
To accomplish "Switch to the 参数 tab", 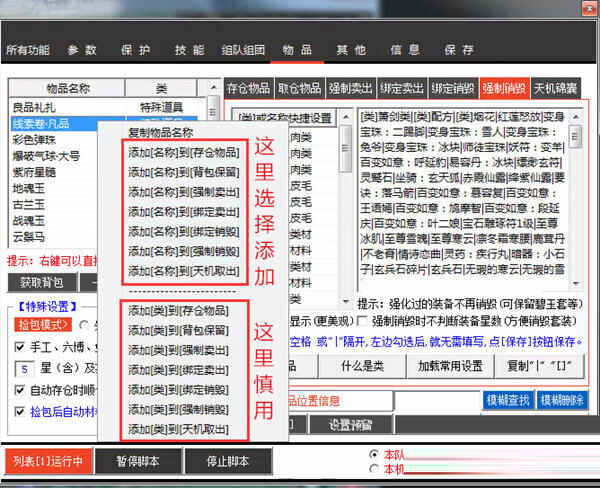I will (82, 50).
